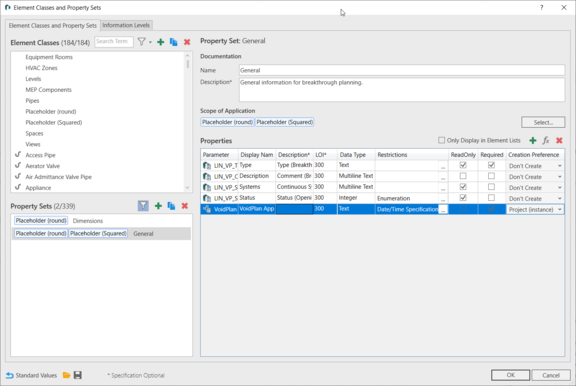Viewport: 576px width, 386px height.
Task: Delete the selected property set
Action: (x=185, y=206)
